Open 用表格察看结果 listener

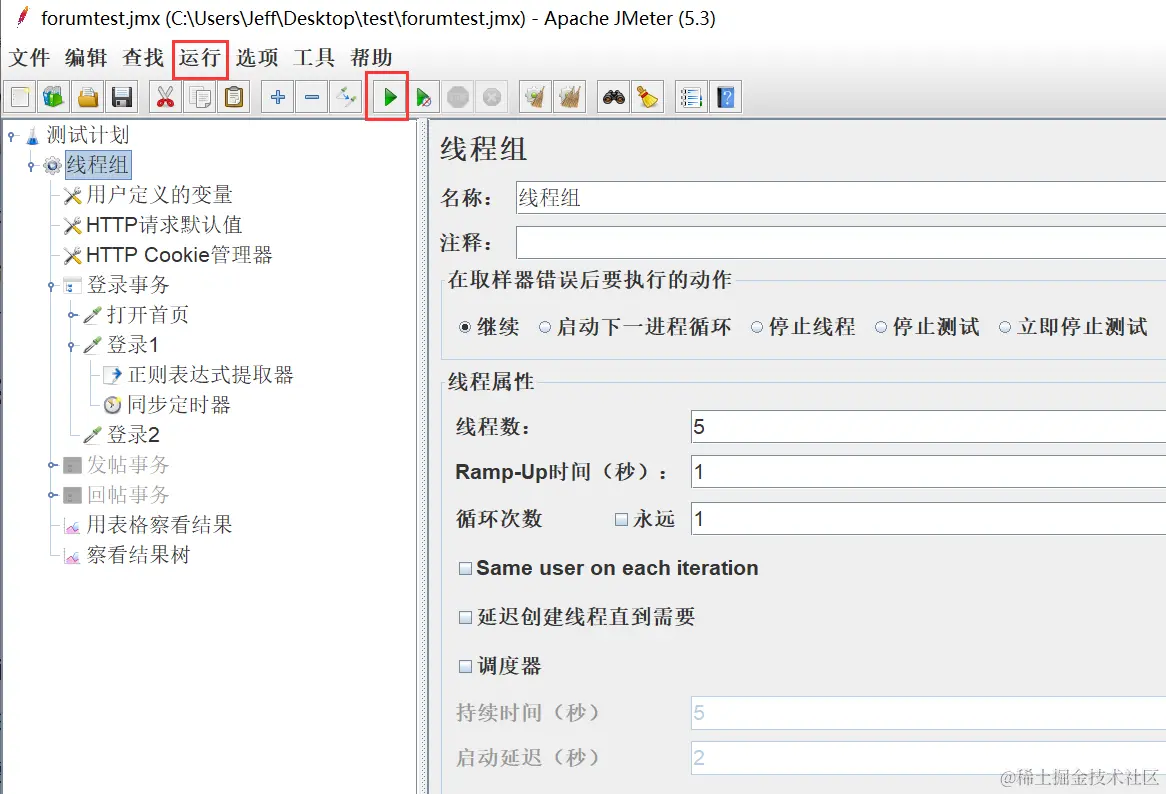pos(159,525)
